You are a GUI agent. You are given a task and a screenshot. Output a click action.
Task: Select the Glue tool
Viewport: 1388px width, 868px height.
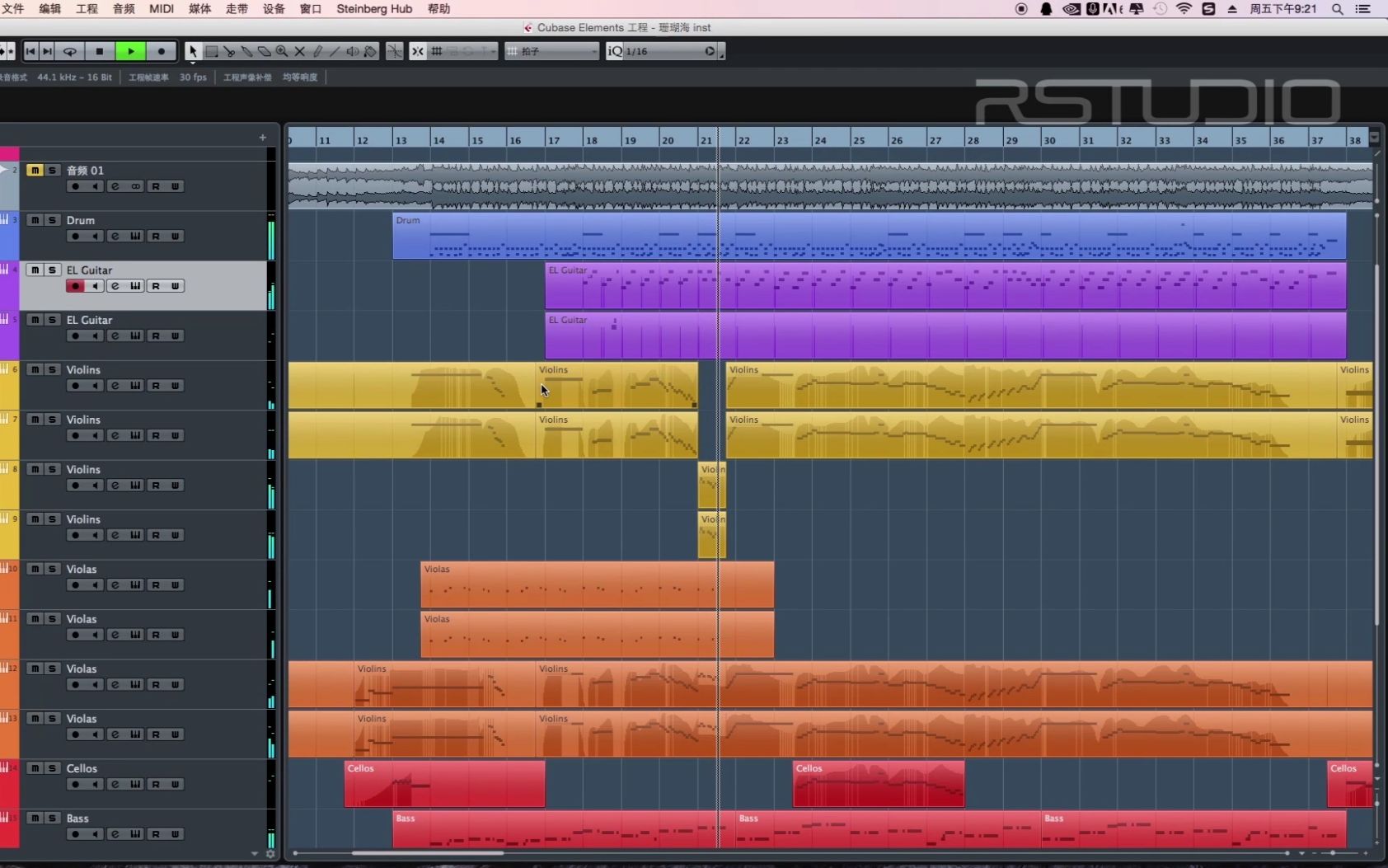coord(246,51)
